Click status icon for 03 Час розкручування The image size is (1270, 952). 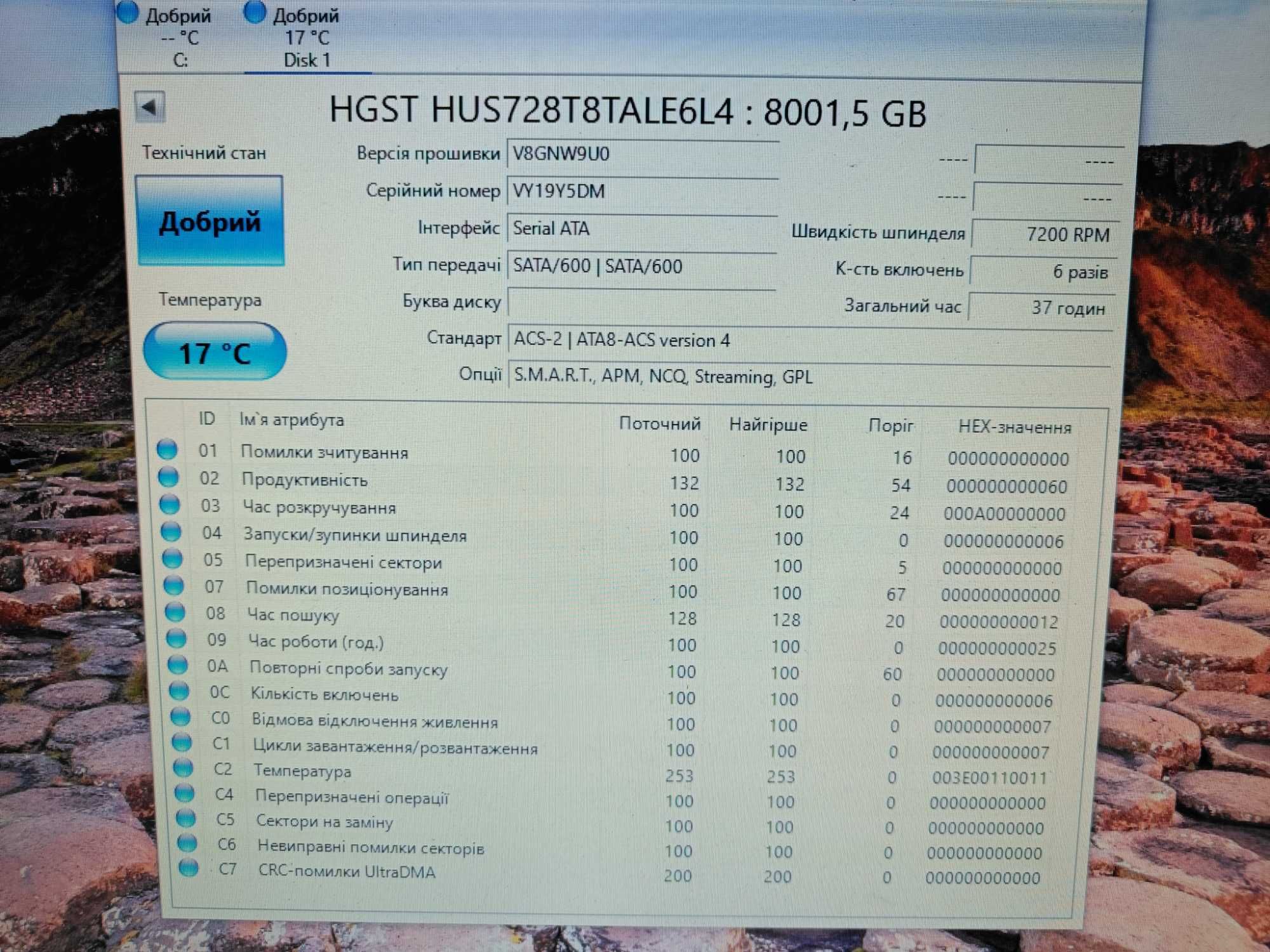(x=170, y=505)
